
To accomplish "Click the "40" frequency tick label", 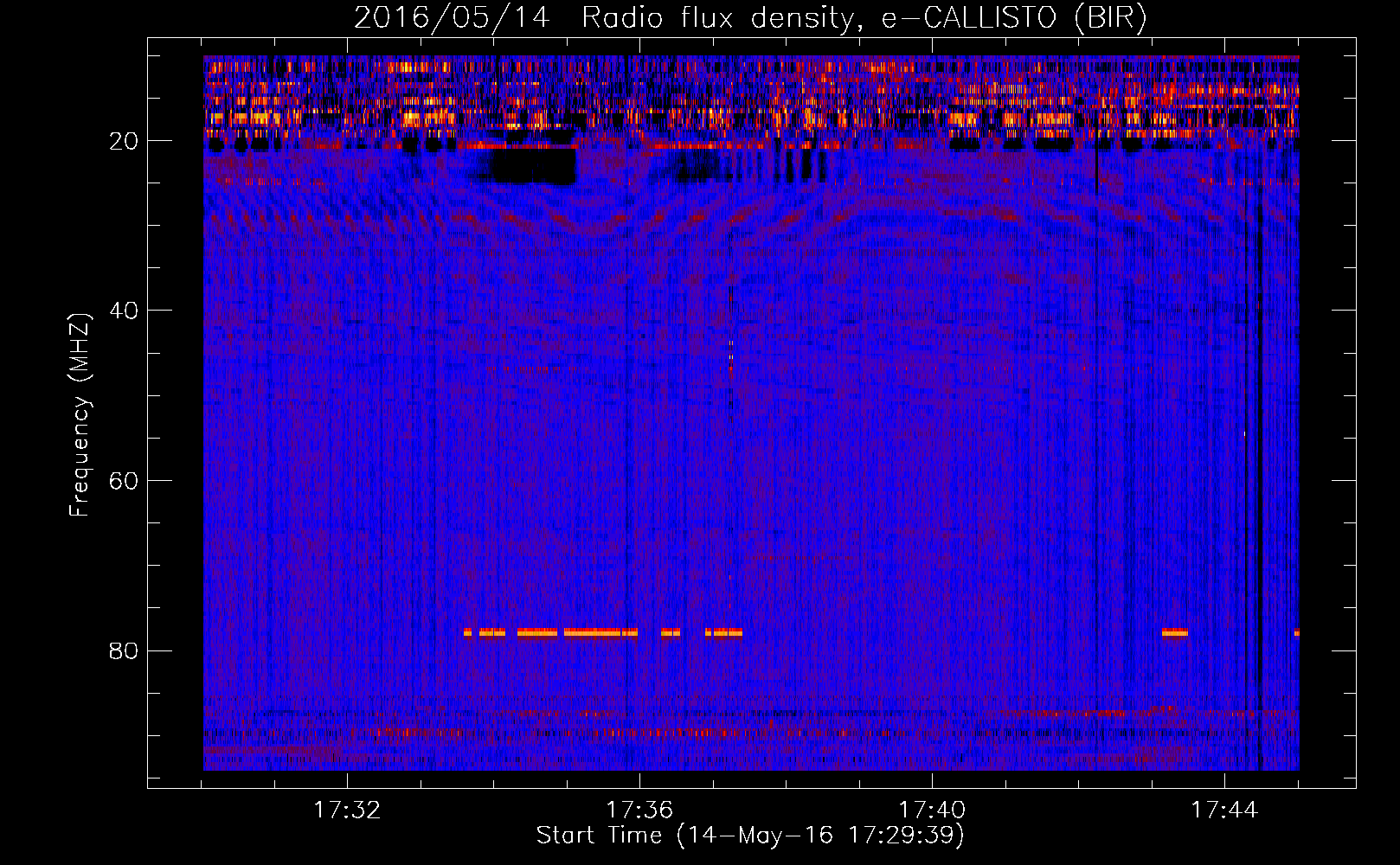I will [124, 311].
